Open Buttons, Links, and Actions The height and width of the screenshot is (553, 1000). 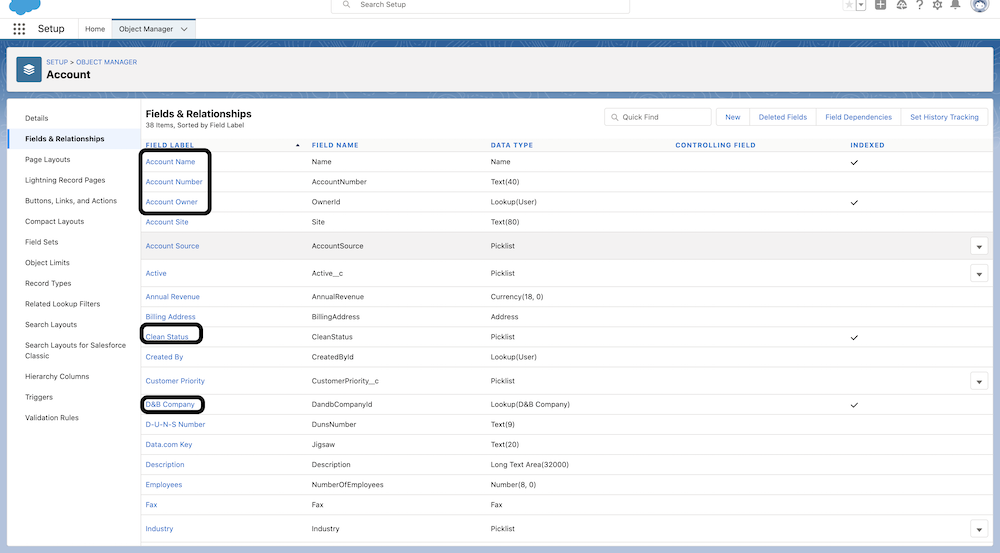[71, 200]
